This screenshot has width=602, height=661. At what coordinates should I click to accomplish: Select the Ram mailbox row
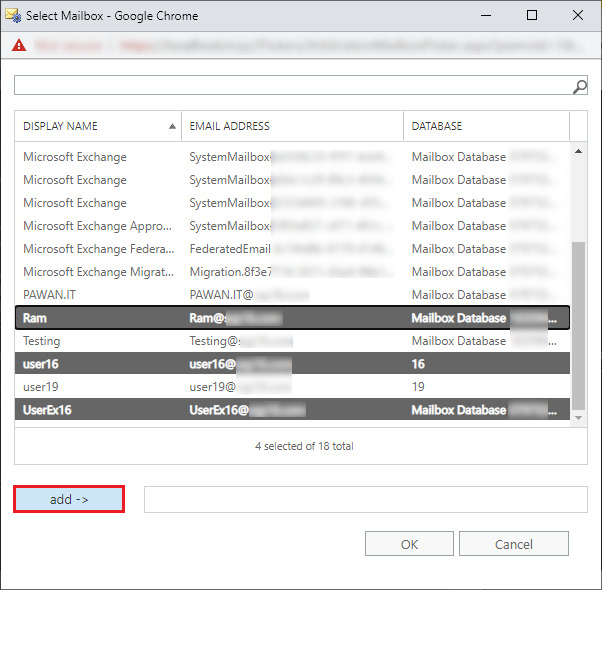pos(292,318)
